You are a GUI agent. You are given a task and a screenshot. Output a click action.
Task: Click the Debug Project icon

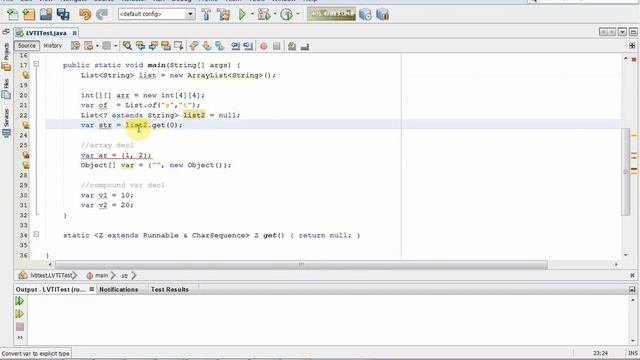pyautogui.click(x=264, y=15)
